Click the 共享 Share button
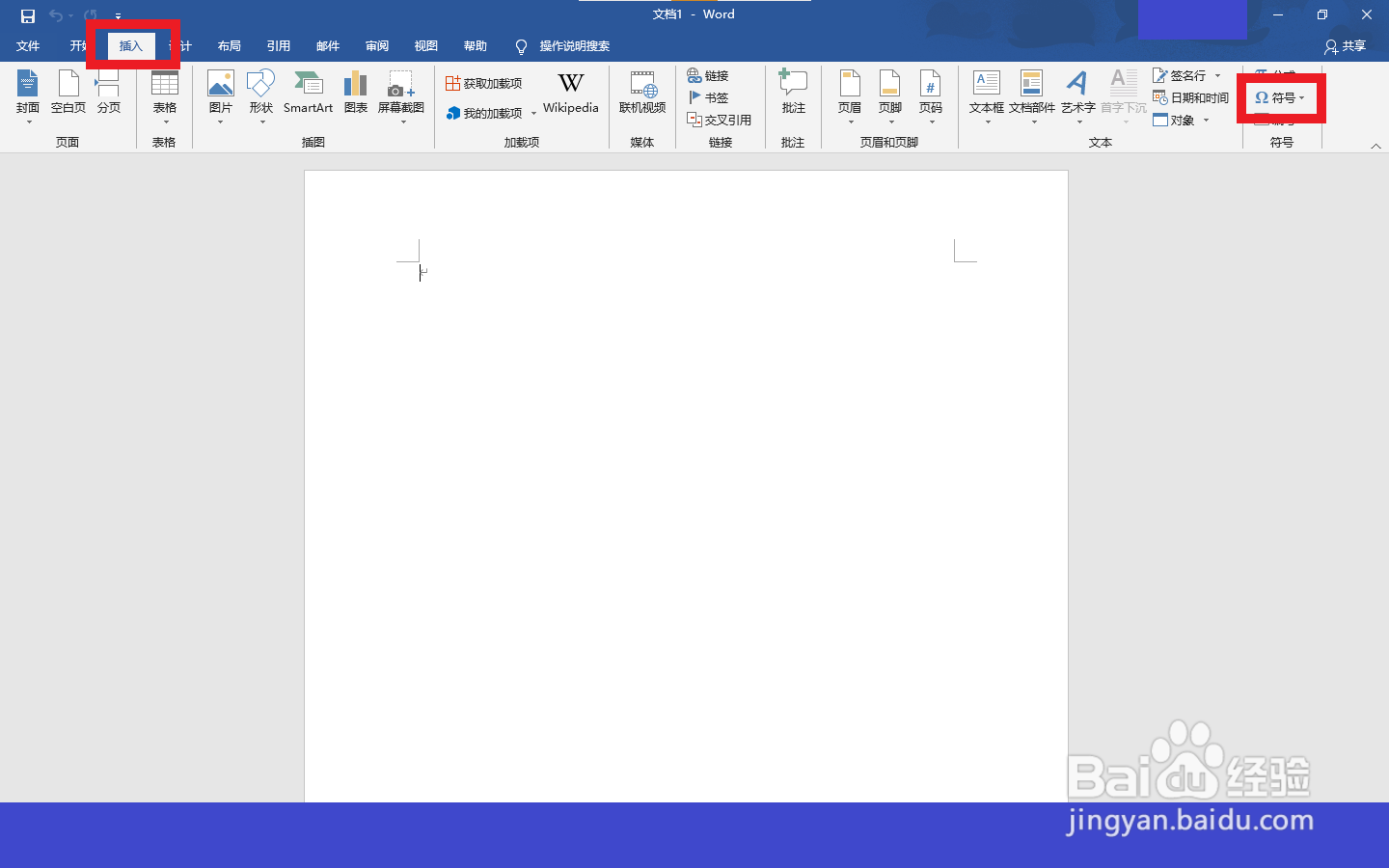1389x868 pixels. (1346, 46)
